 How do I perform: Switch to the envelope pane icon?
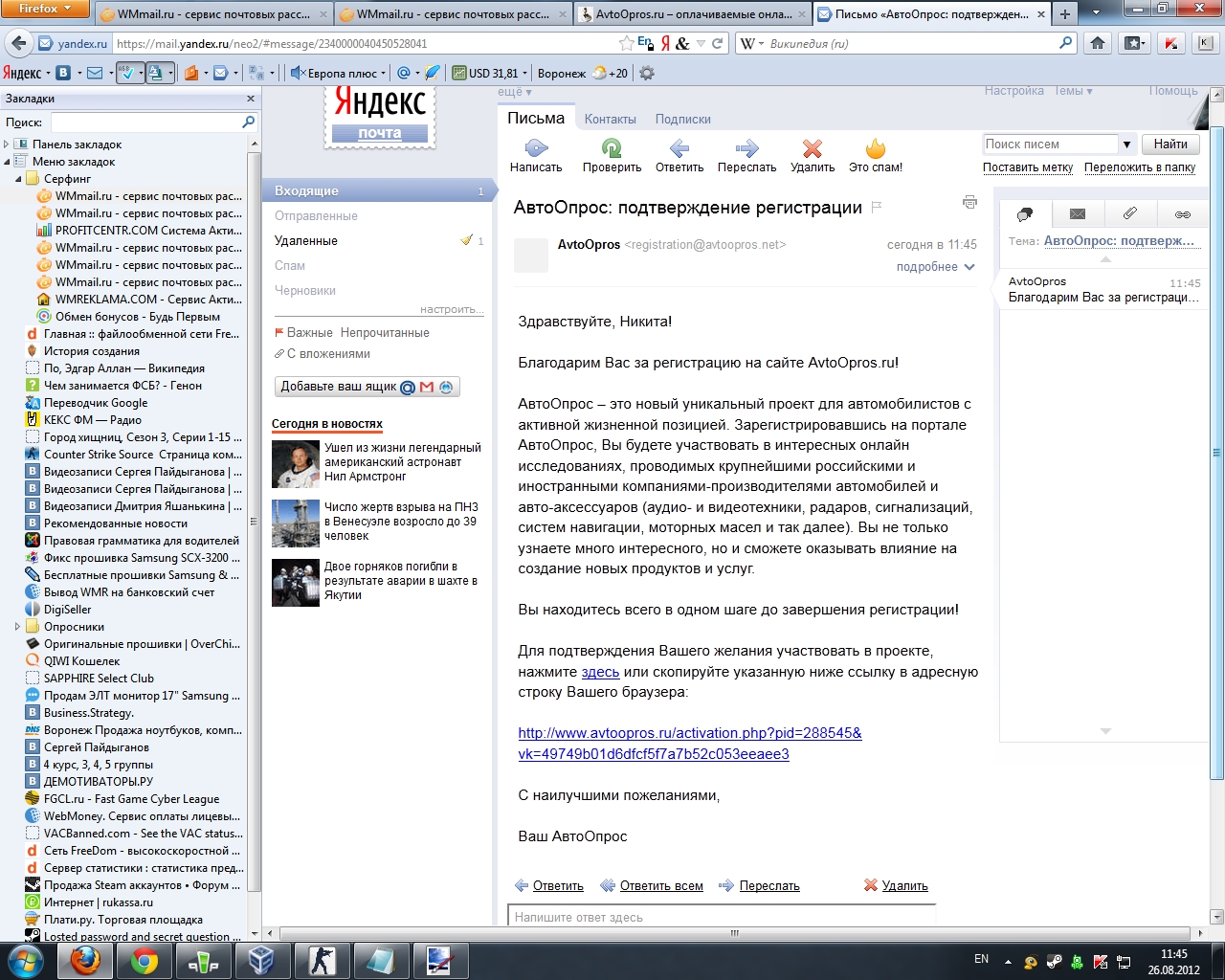coord(1078,214)
